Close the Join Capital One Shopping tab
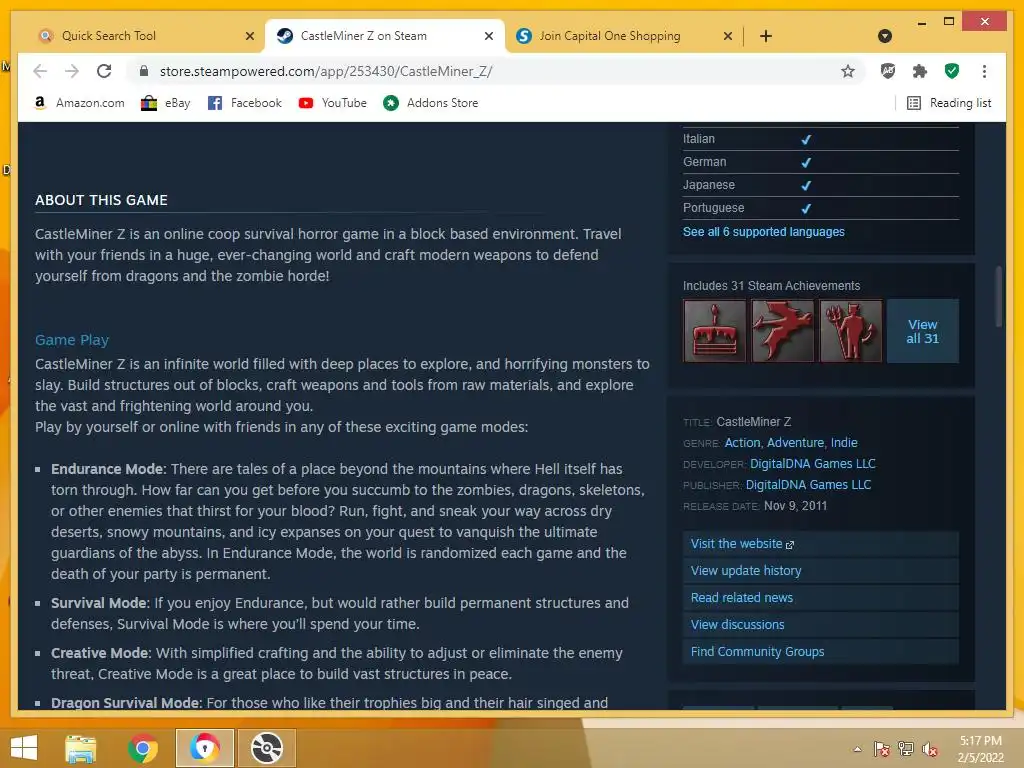The width and height of the screenshot is (1024, 768). (x=728, y=36)
